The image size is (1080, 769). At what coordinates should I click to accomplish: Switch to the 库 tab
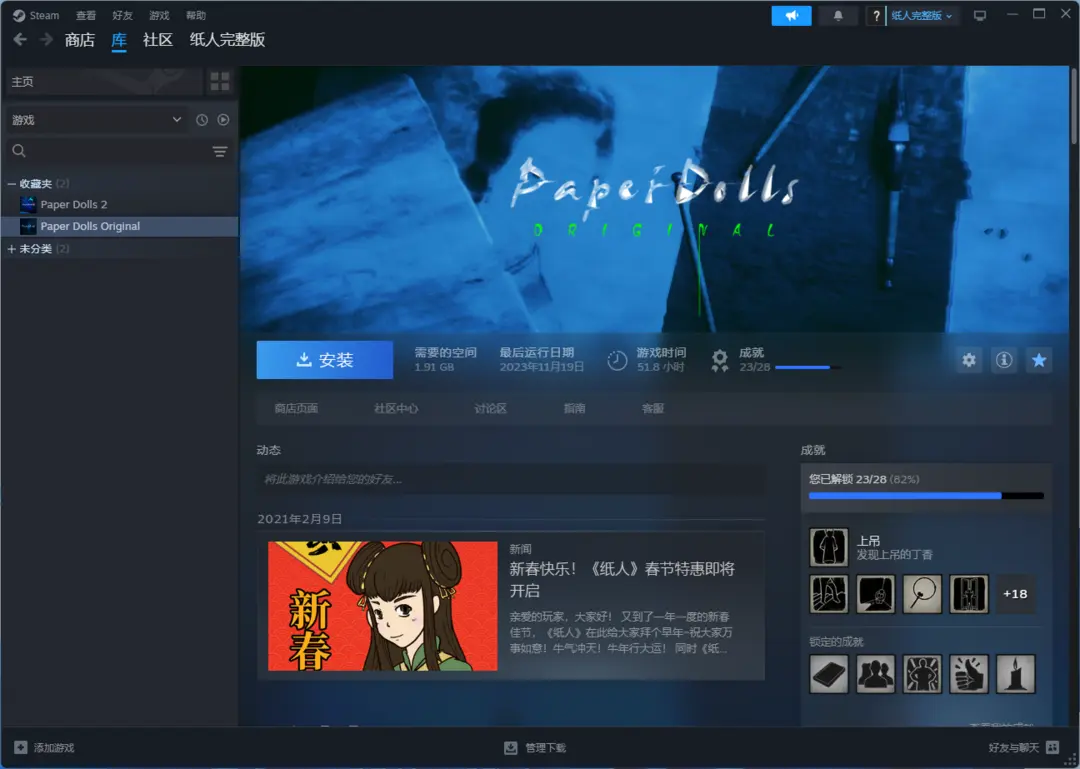click(x=119, y=40)
